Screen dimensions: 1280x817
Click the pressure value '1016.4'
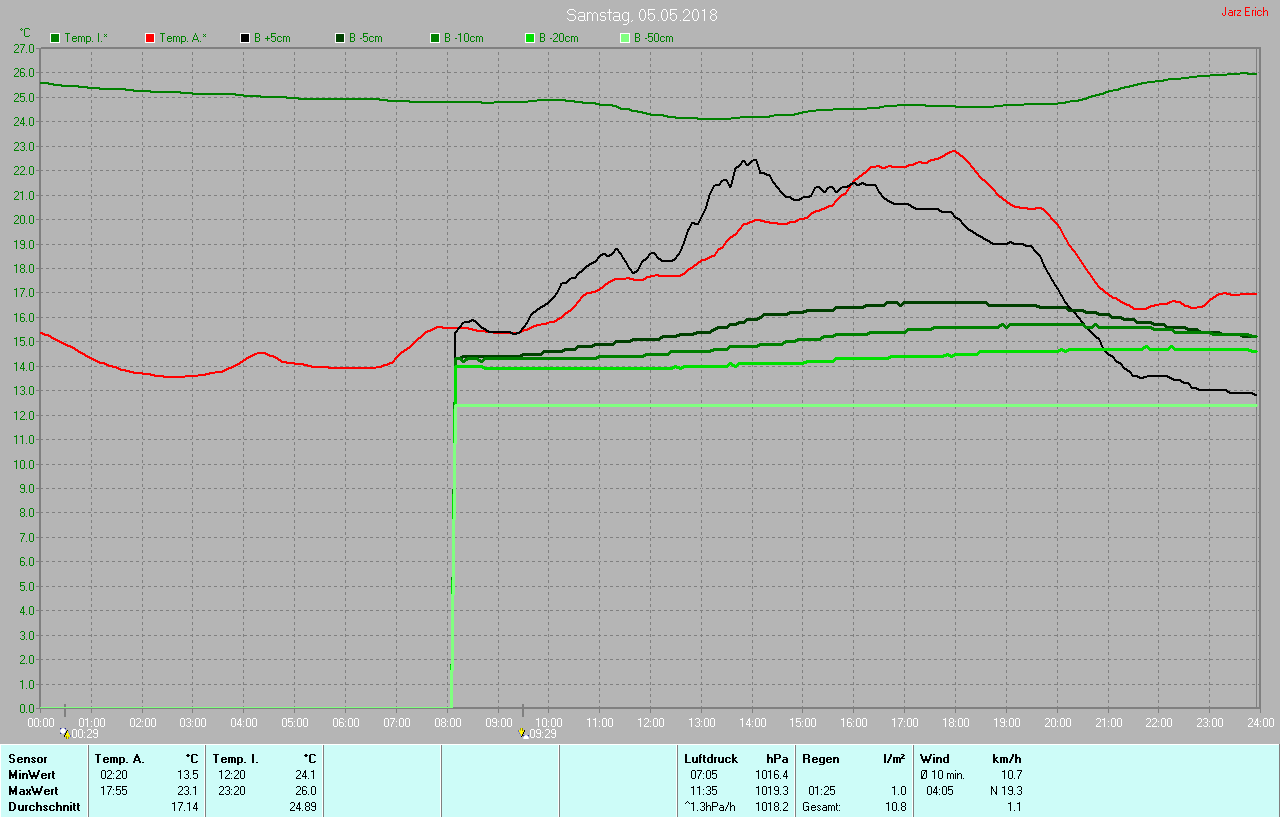771,775
